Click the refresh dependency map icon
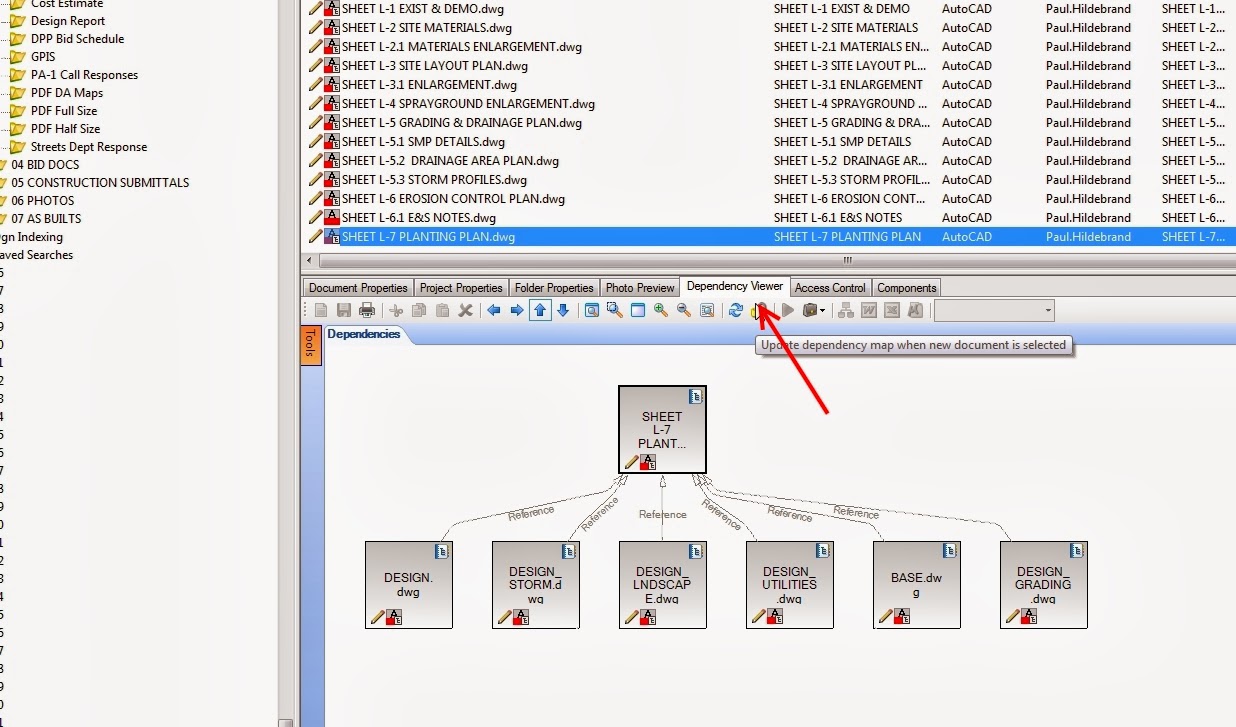 click(x=736, y=311)
